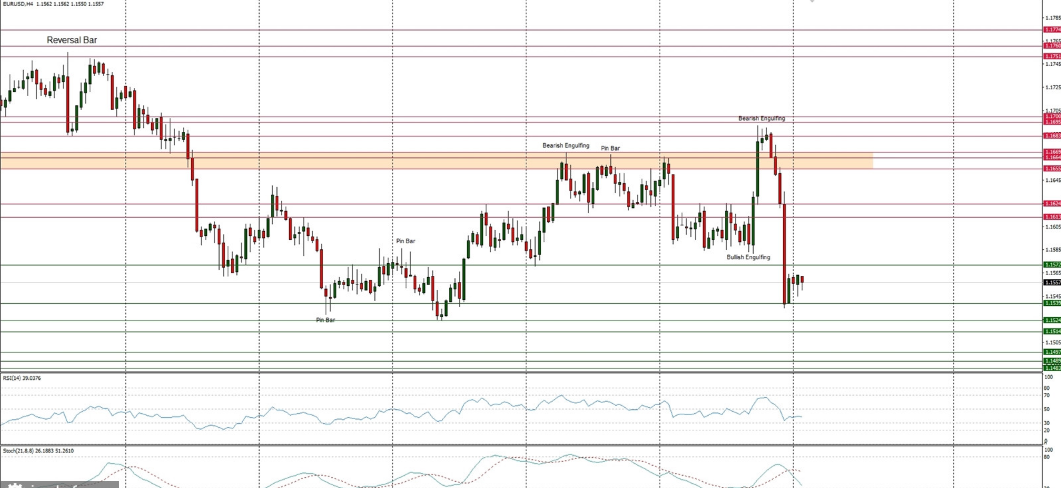Select the 1.1613 red price level tag
The width and height of the screenshot is (1061, 488).
pos(1051,216)
